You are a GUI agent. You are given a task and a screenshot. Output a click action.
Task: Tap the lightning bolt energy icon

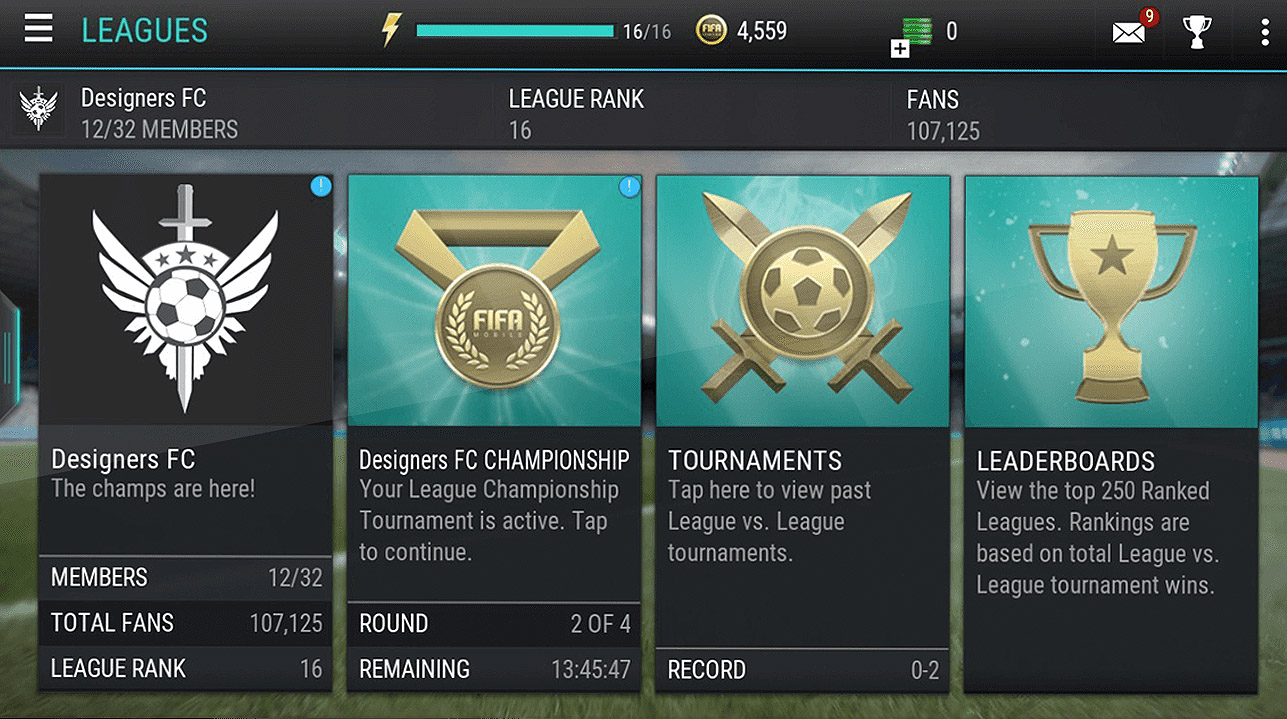coord(390,30)
